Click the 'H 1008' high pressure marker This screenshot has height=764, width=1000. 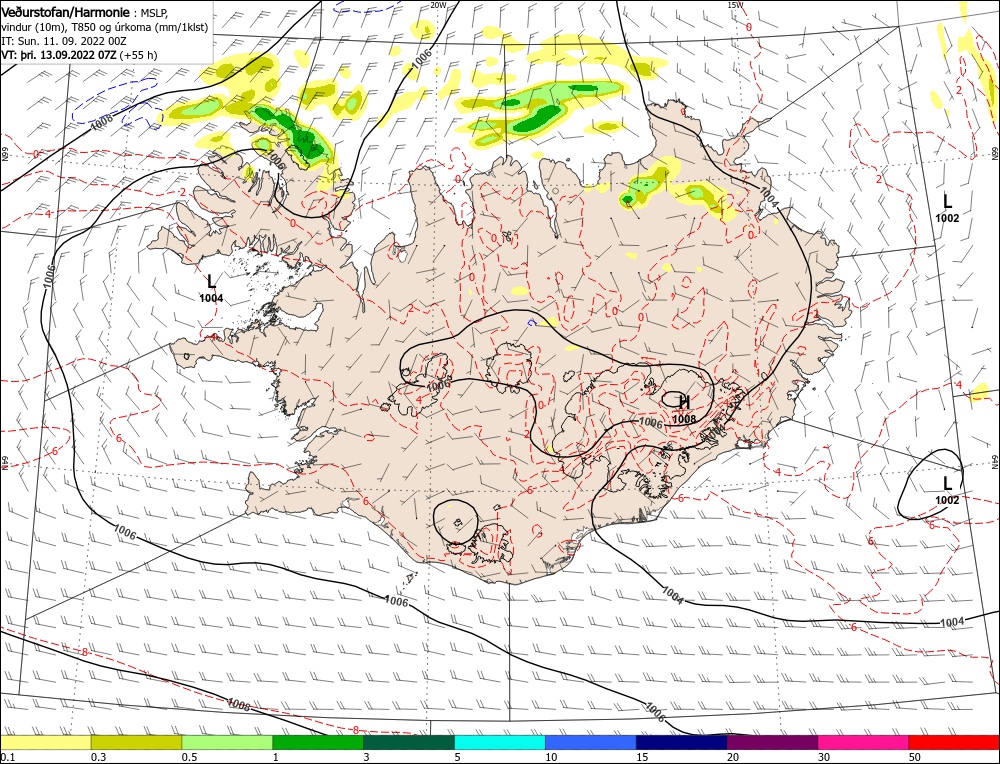[684, 409]
